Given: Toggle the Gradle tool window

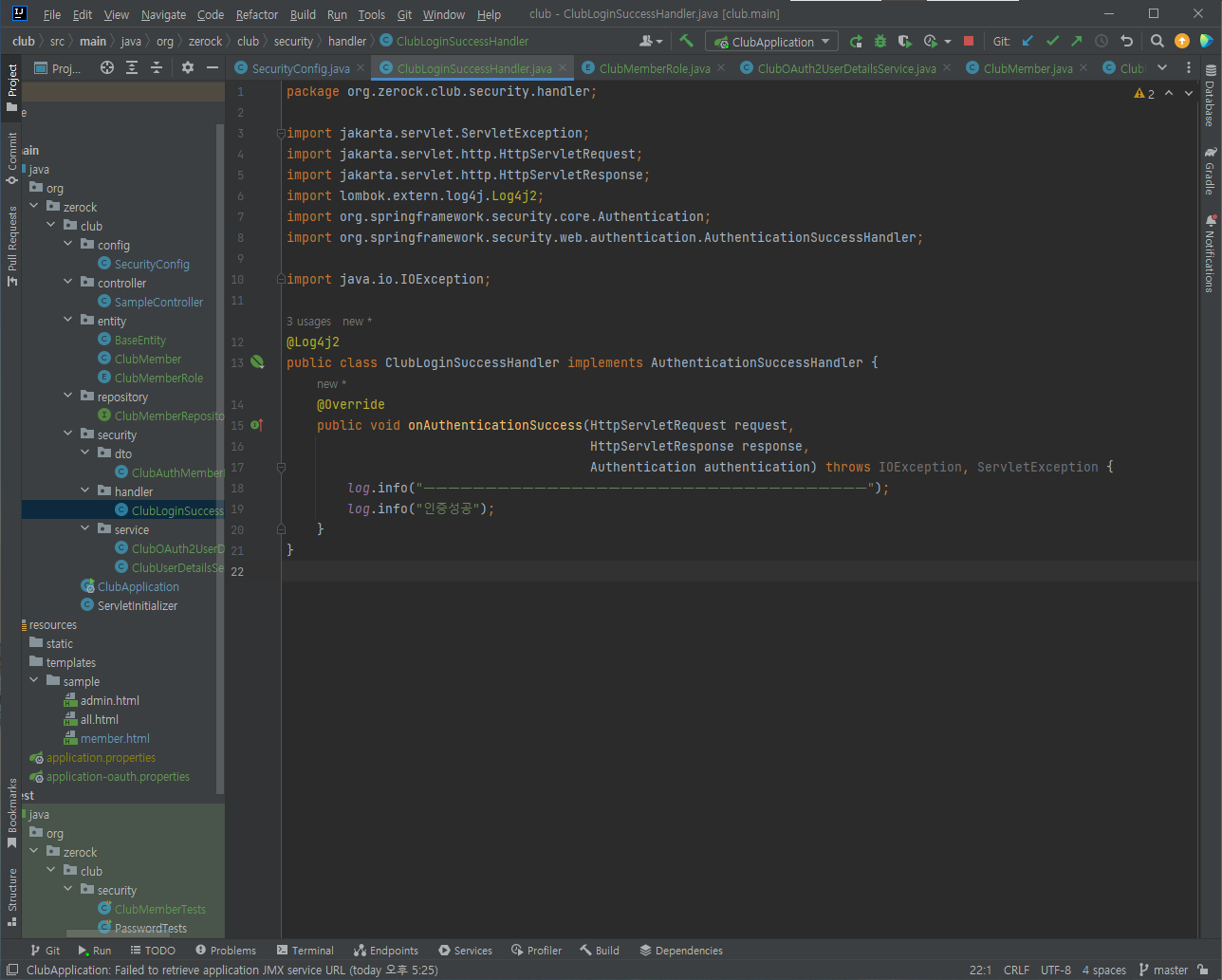Looking at the screenshot, I should [1210, 171].
